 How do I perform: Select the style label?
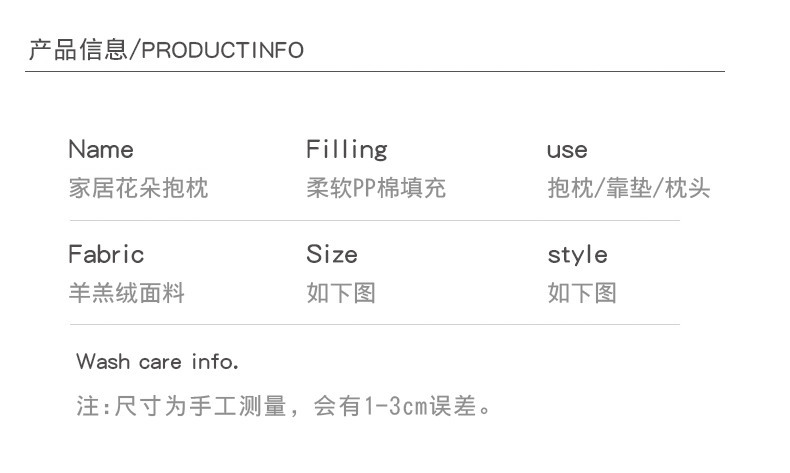click(x=577, y=255)
